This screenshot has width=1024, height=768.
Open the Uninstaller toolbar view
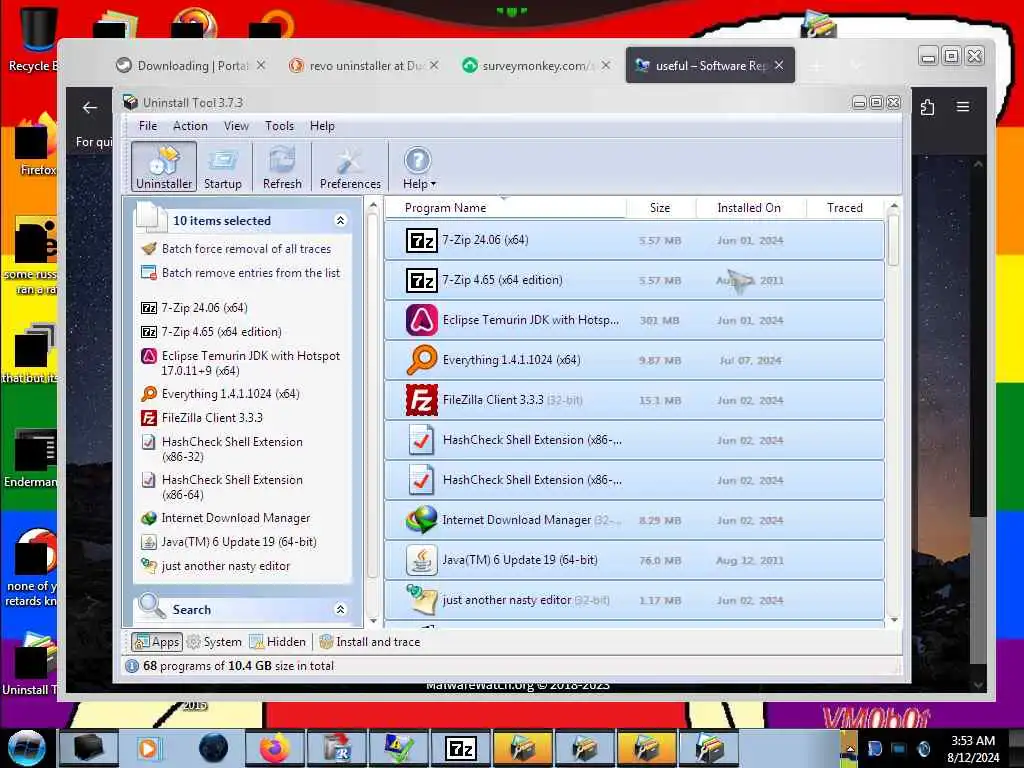pos(163,167)
